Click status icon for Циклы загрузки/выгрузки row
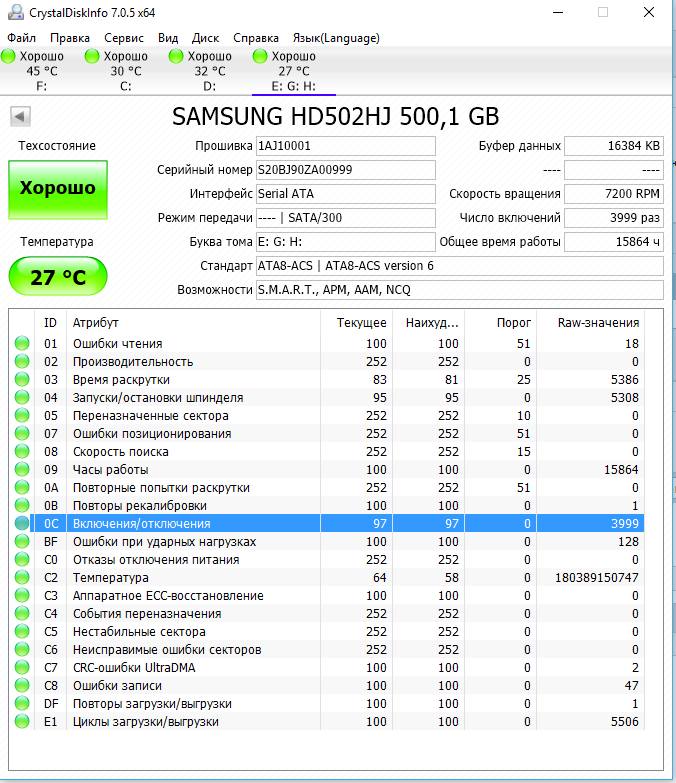The width and height of the screenshot is (676, 783). [x=22, y=721]
